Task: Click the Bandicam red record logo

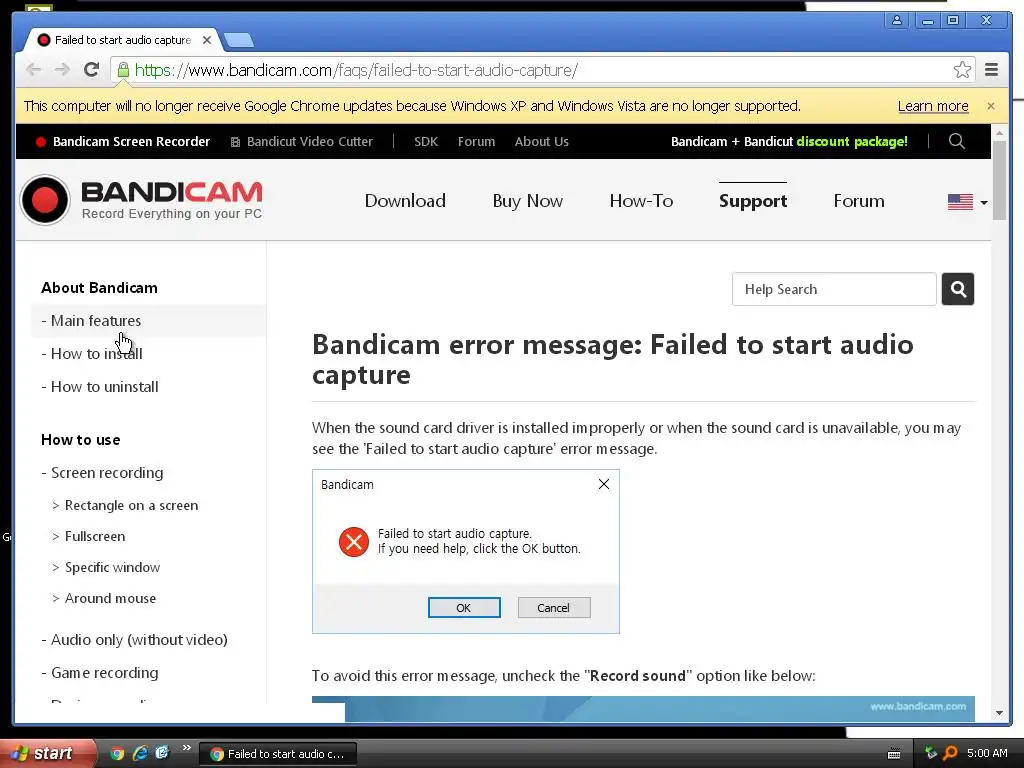Action: (x=45, y=200)
